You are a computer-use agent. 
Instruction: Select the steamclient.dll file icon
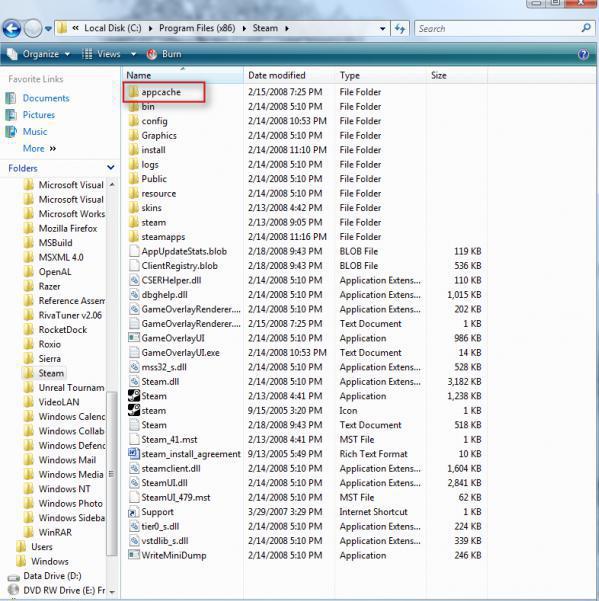(x=134, y=468)
